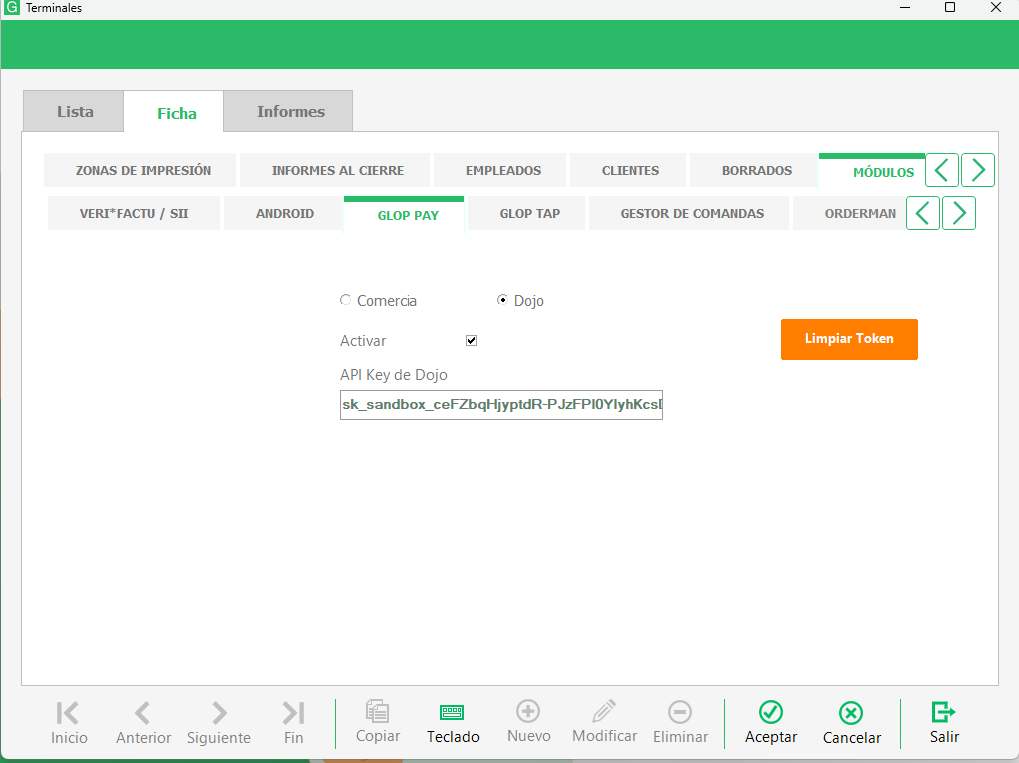The height and width of the screenshot is (763, 1019).
Task: Go to next record with Siguiente
Action: 219,723
